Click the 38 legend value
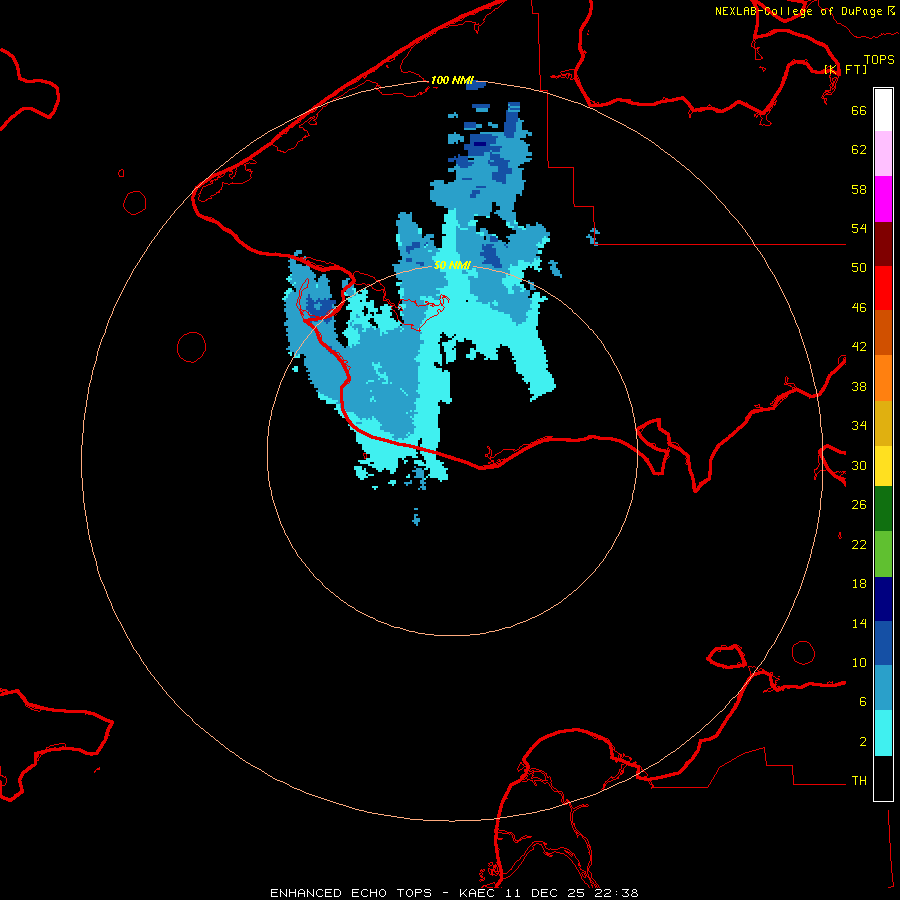 tap(859, 386)
